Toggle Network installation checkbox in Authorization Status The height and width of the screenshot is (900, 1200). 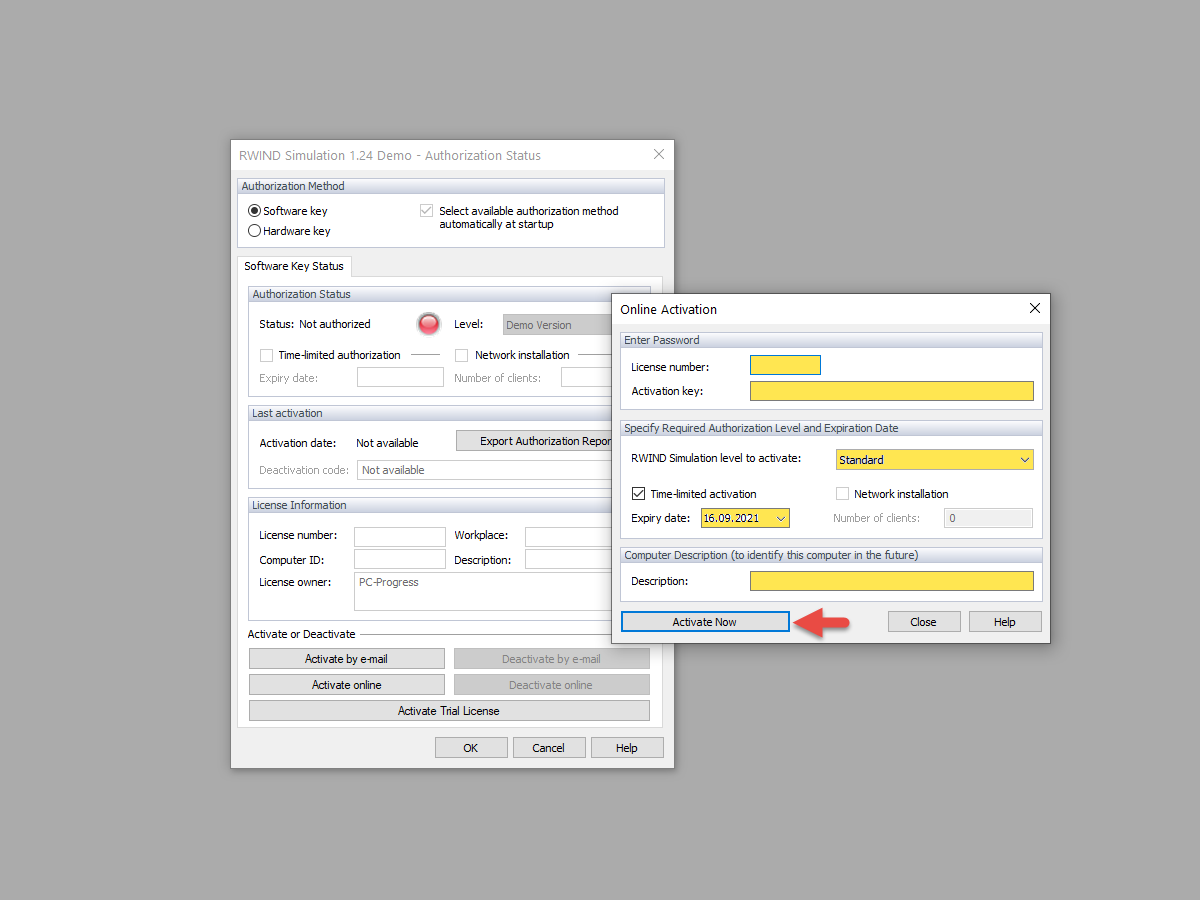462,355
